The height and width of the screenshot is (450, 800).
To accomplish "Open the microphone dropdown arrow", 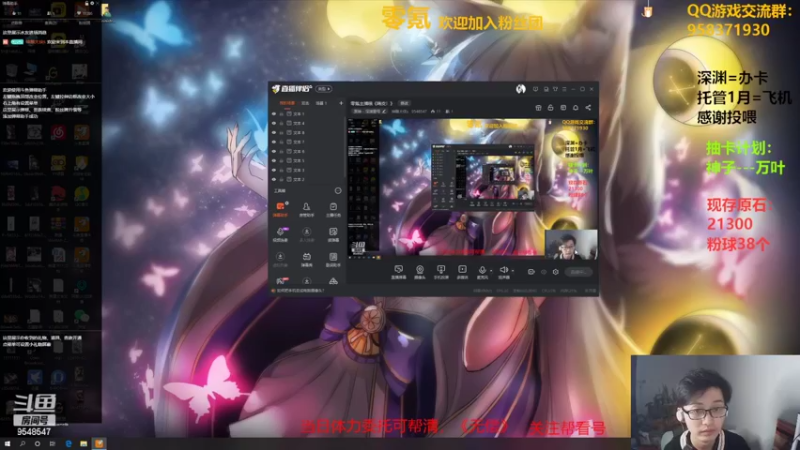I will pyautogui.click(x=491, y=270).
